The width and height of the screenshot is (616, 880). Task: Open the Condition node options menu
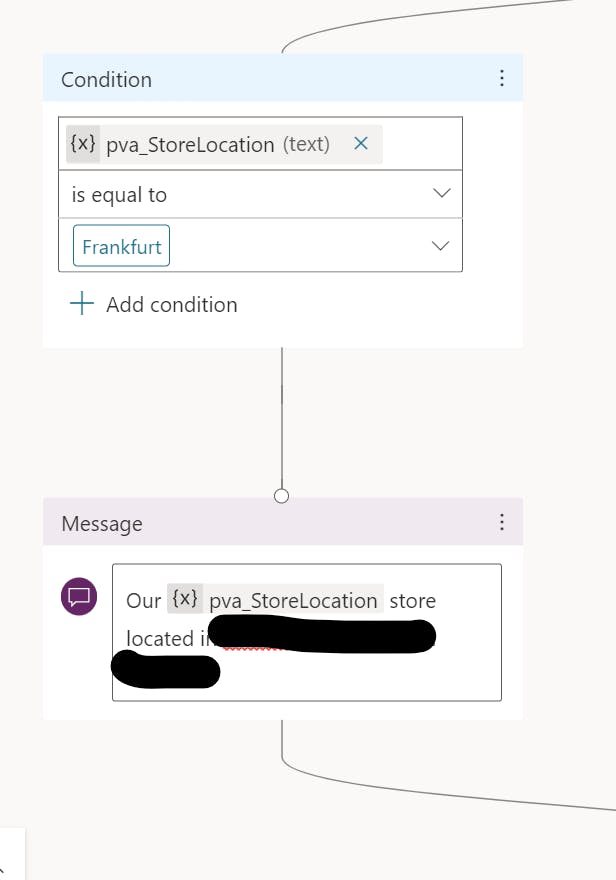pos(502,78)
